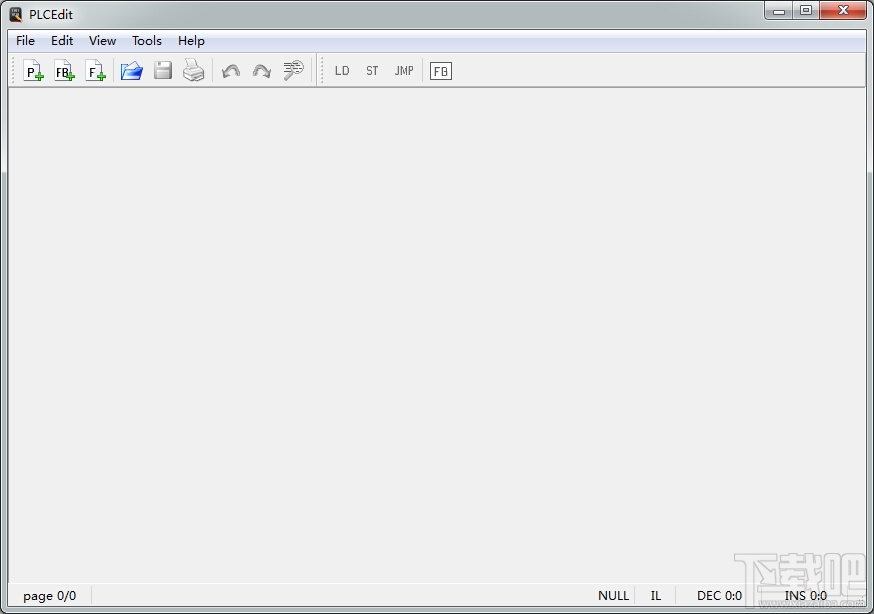Create a new Function with F+ icon

(96, 71)
